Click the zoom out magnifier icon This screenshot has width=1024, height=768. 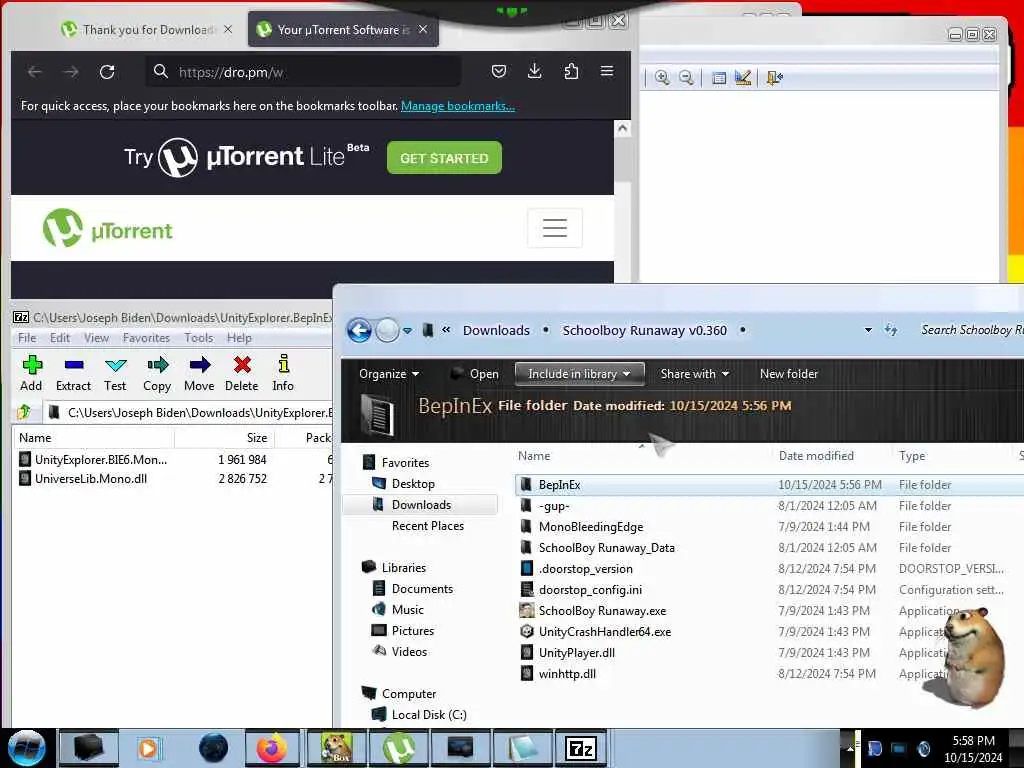(x=686, y=78)
